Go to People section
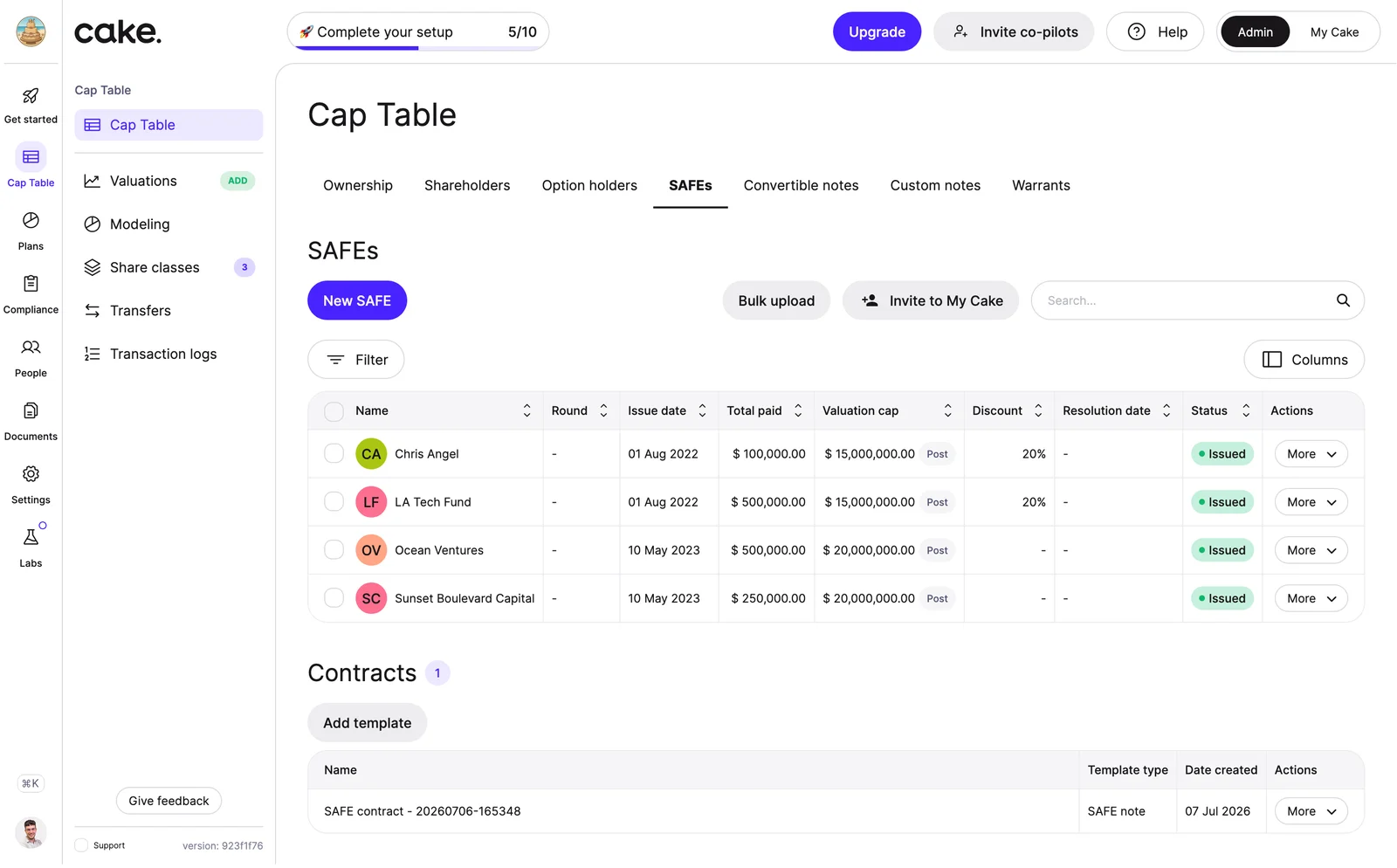 (31, 358)
